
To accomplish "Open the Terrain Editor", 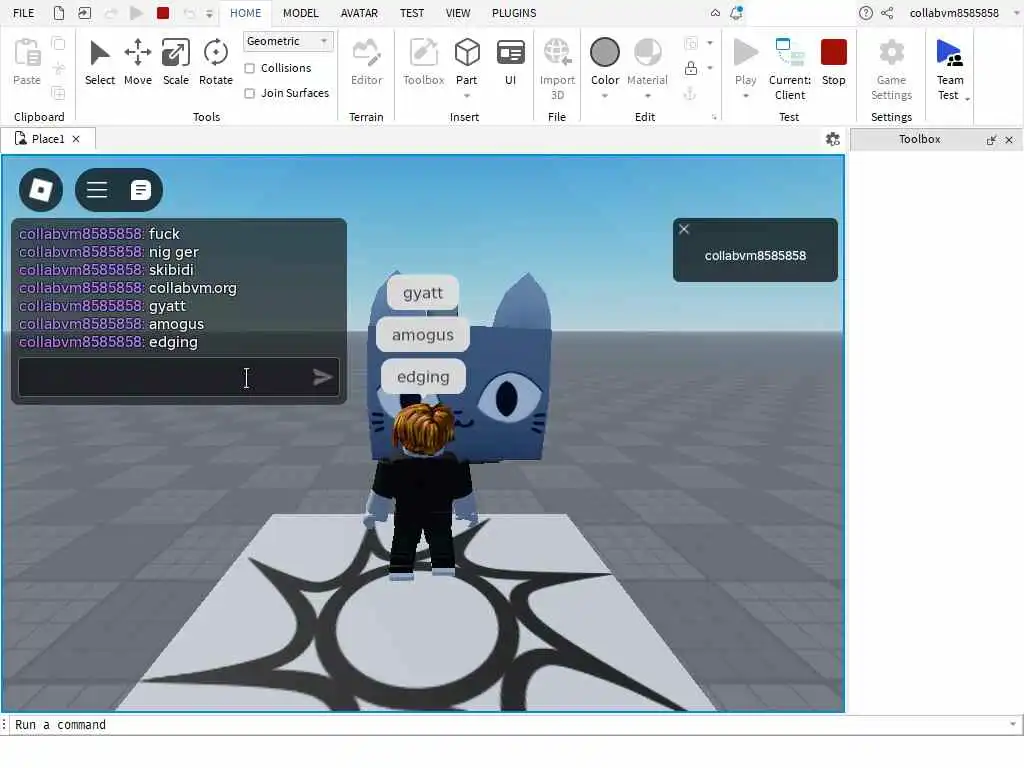I will tap(366, 62).
